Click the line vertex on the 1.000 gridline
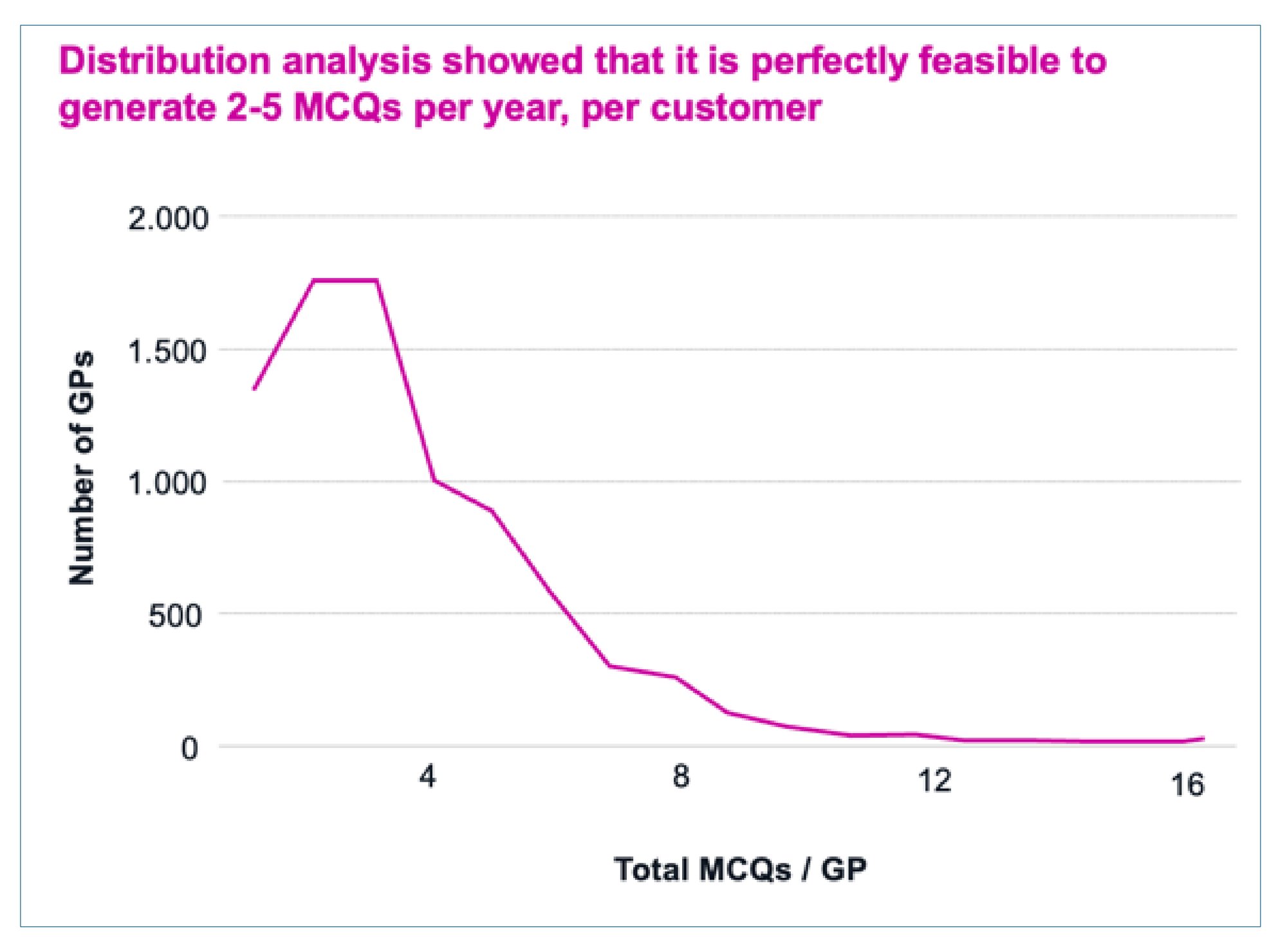Screen dimensions: 1287x952 tap(434, 480)
